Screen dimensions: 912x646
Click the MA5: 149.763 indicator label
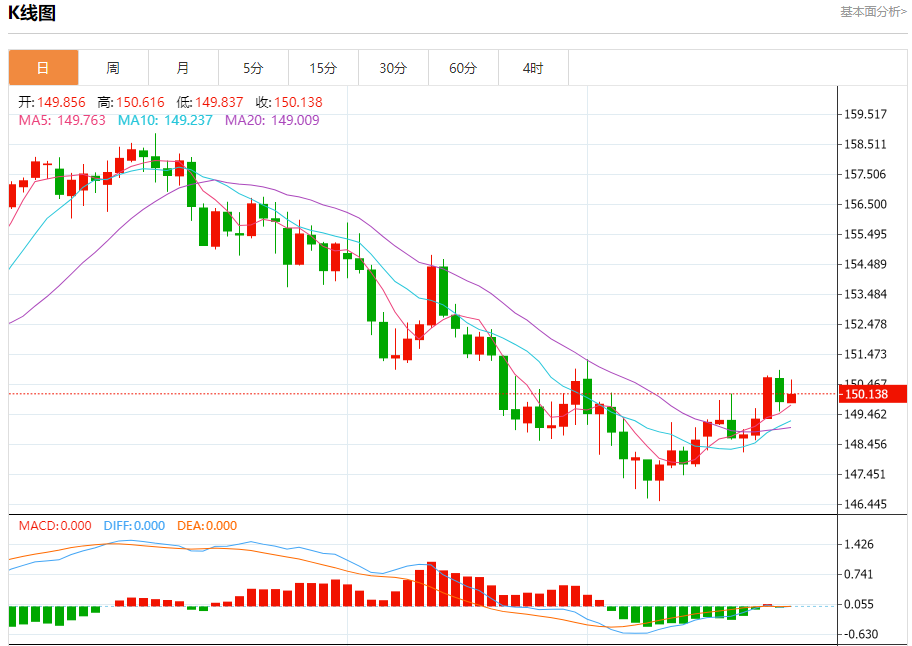[62, 120]
